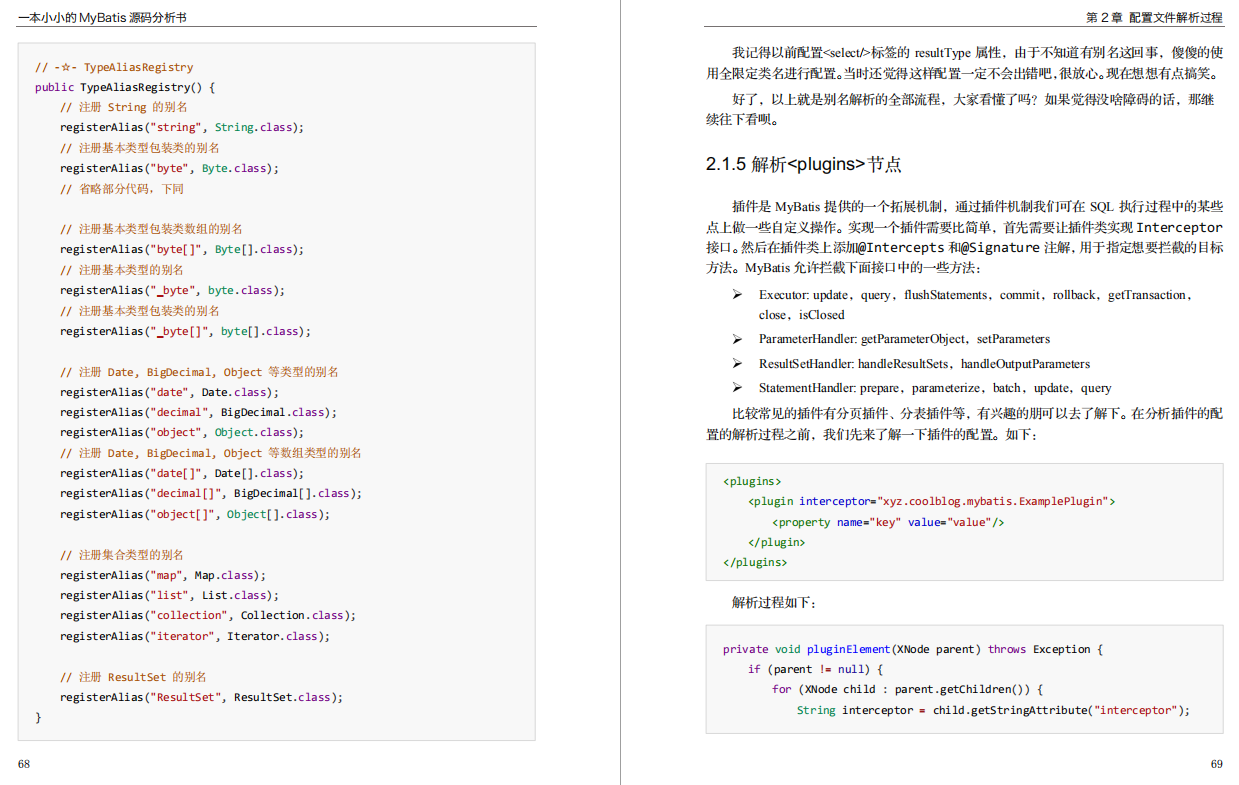Click the code registerAlias("map", Map.class);
Screen dimensions: 1239x785
(x=163, y=575)
